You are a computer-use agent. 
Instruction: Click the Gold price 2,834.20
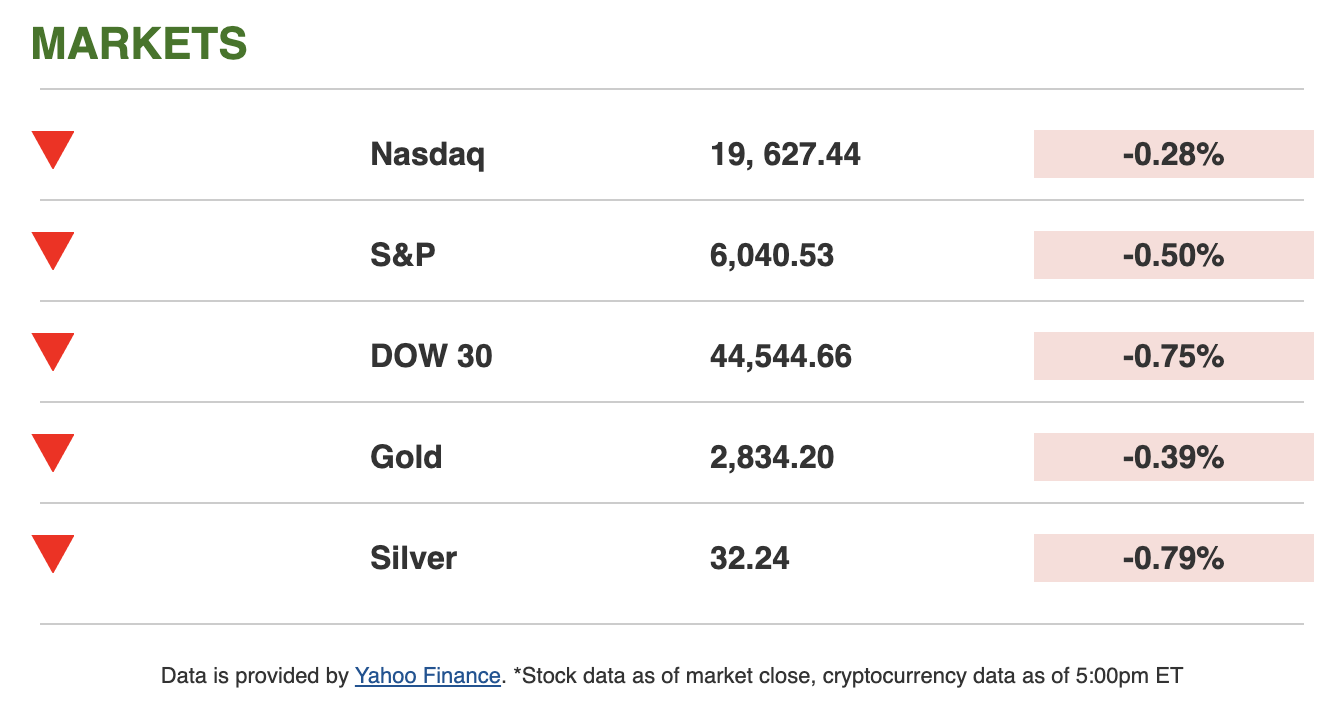pyautogui.click(x=772, y=458)
